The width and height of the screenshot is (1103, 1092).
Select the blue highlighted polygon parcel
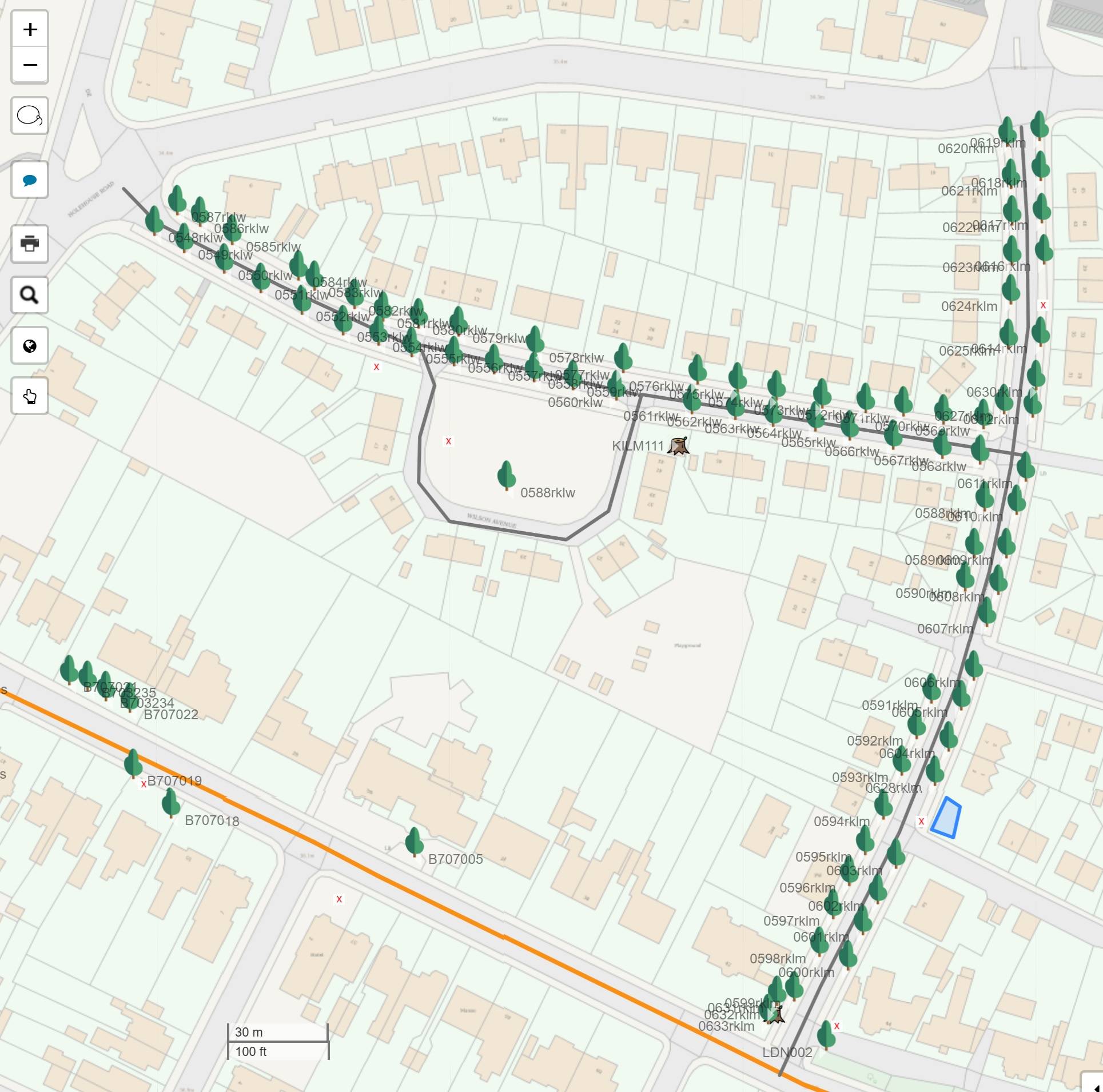946,818
